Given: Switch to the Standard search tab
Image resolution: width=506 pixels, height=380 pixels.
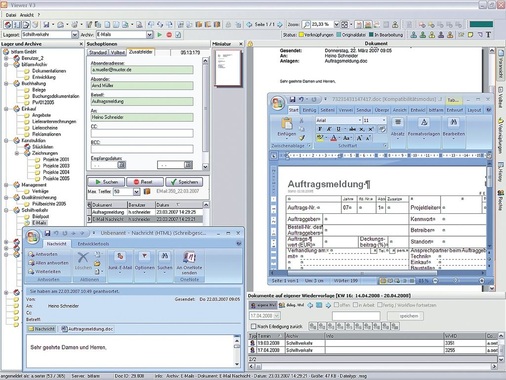Looking at the screenshot, I should pyautogui.click(x=98, y=53).
